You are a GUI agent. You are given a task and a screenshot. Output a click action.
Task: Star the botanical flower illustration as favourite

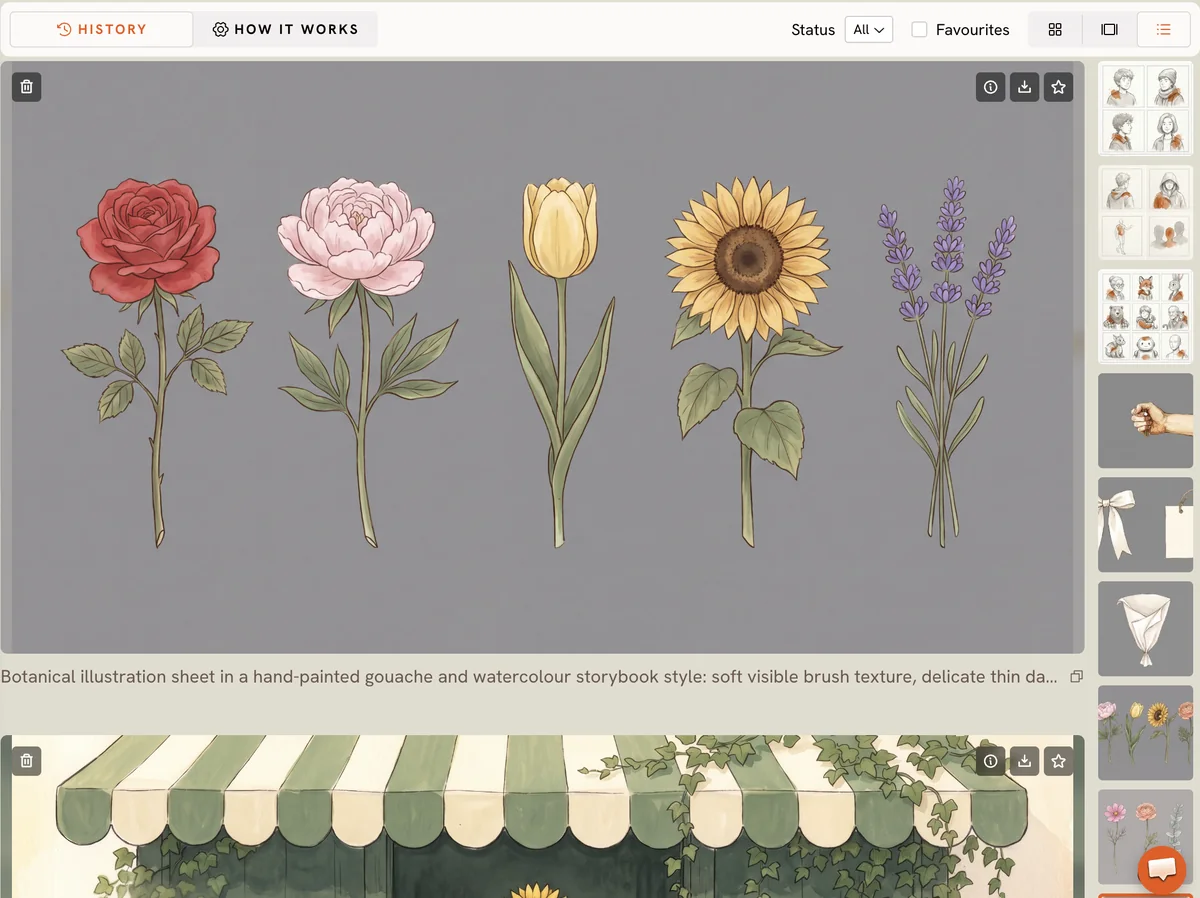pyautogui.click(x=1058, y=87)
